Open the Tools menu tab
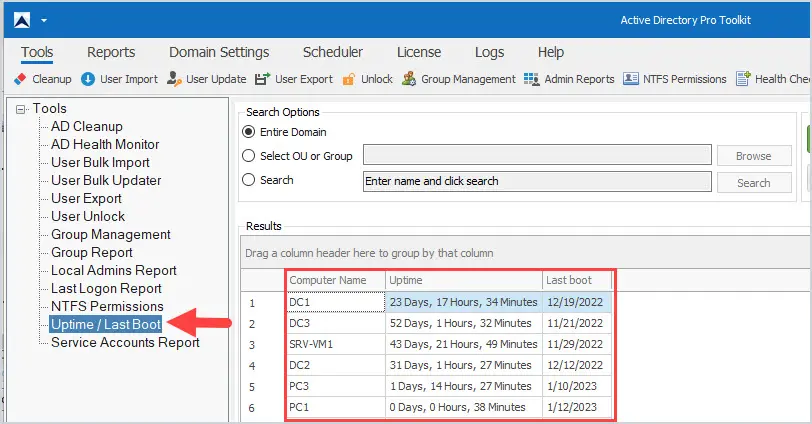This screenshot has height=424, width=812. click(37, 52)
